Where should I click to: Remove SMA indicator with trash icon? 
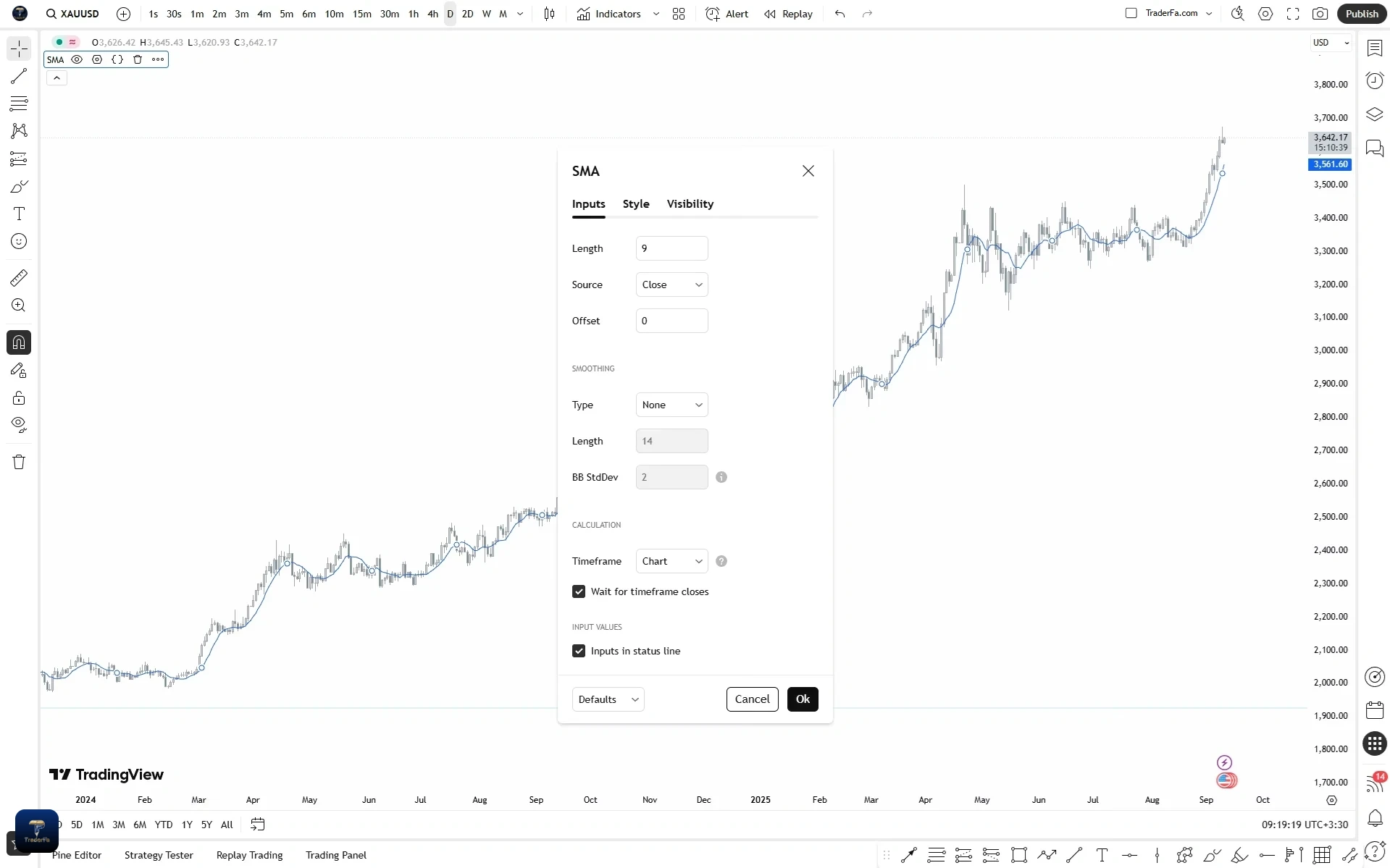coord(138,59)
